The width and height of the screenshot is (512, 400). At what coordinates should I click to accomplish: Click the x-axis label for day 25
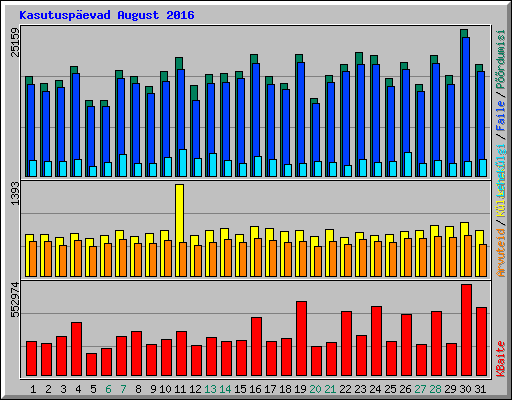point(390,389)
